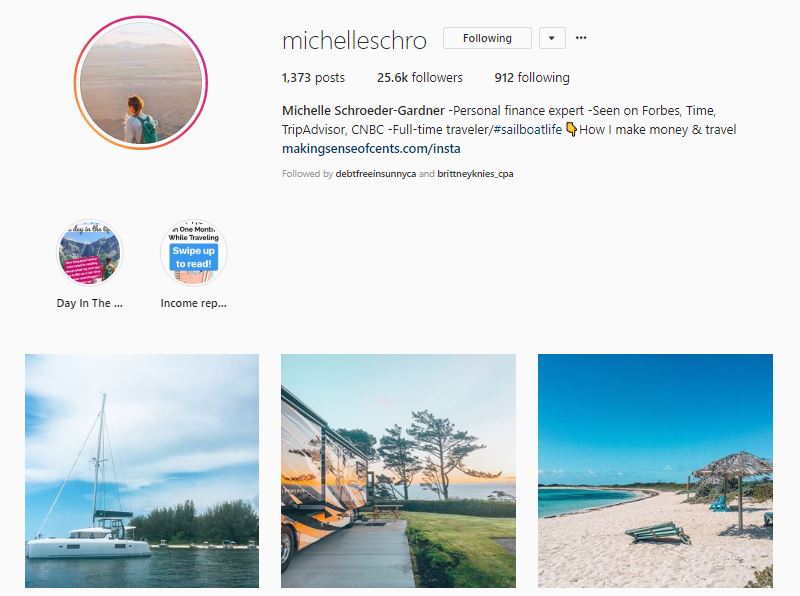View the 912 following list
The width and height of the screenshot is (800, 596).
point(532,78)
